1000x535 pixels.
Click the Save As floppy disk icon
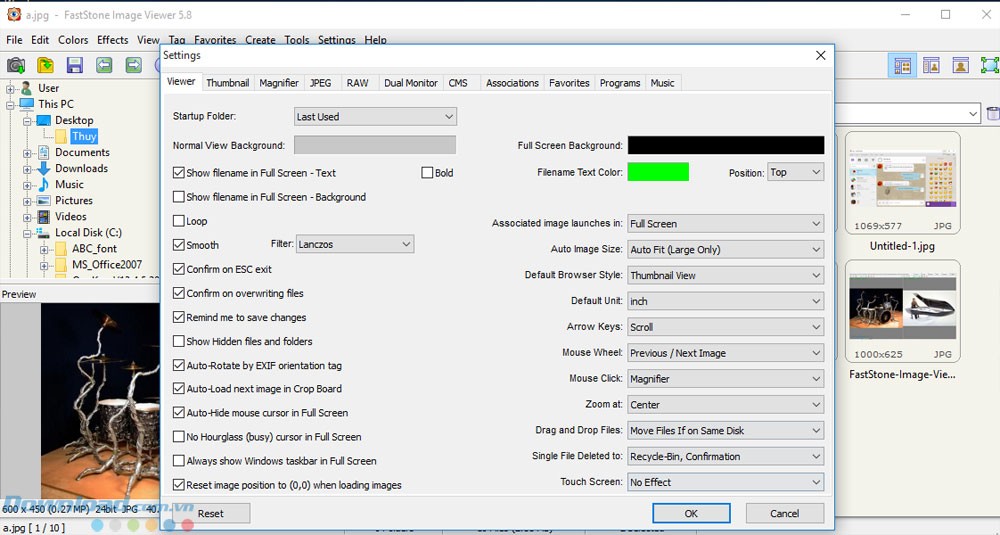[x=75, y=66]
